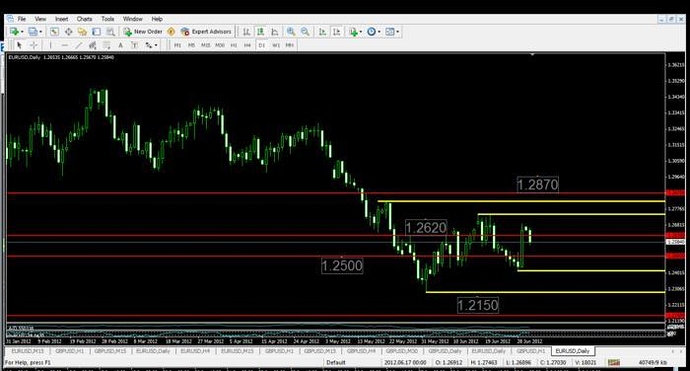
Task: Select the trendline drawing tool
Action: (79, 45)
